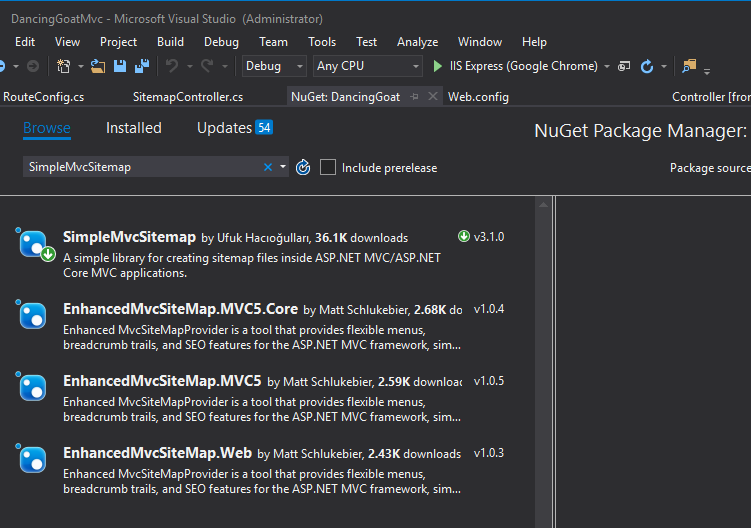Switch to the RouteConfig.cs tab
This screenshot has width=751, height=528.
pyautogui.click(x=44, y=97)
